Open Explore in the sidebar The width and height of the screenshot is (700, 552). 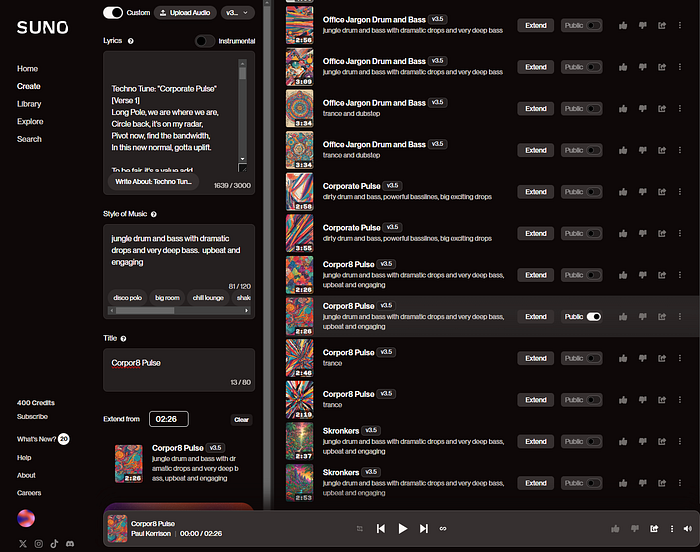click(30, 121)
